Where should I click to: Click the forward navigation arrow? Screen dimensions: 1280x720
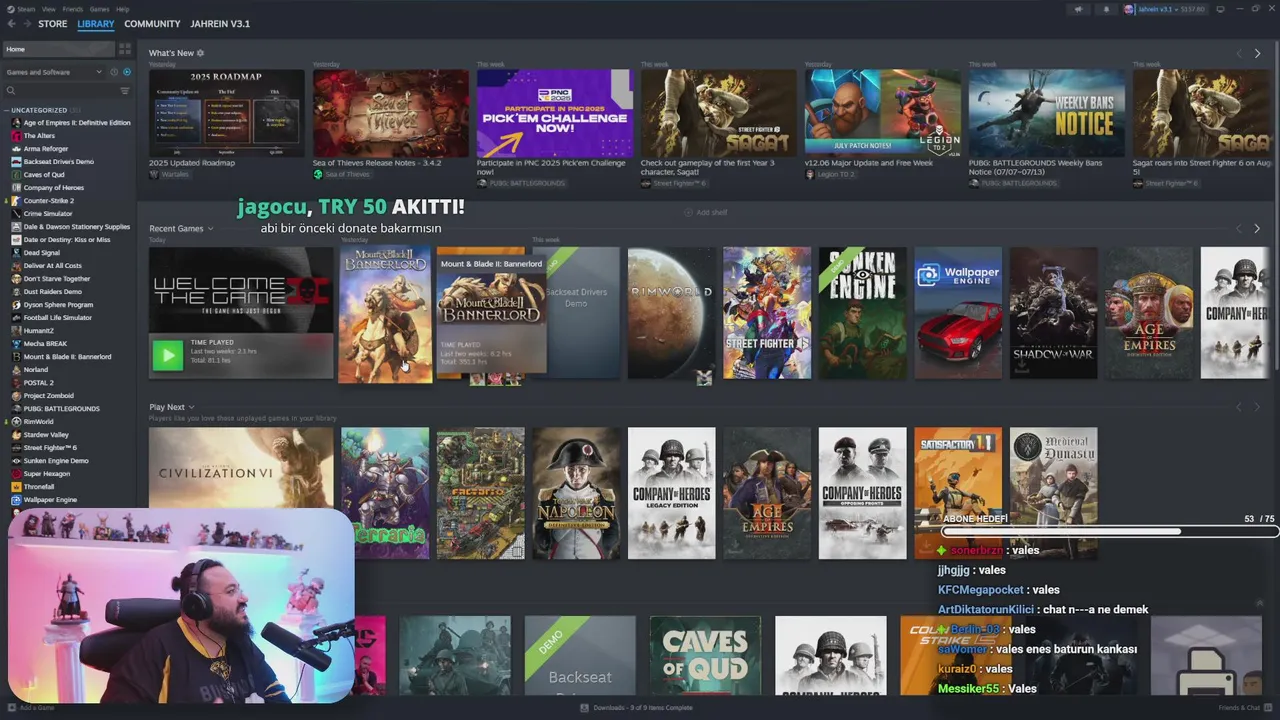pyautogui.click(x=25, y=23)
